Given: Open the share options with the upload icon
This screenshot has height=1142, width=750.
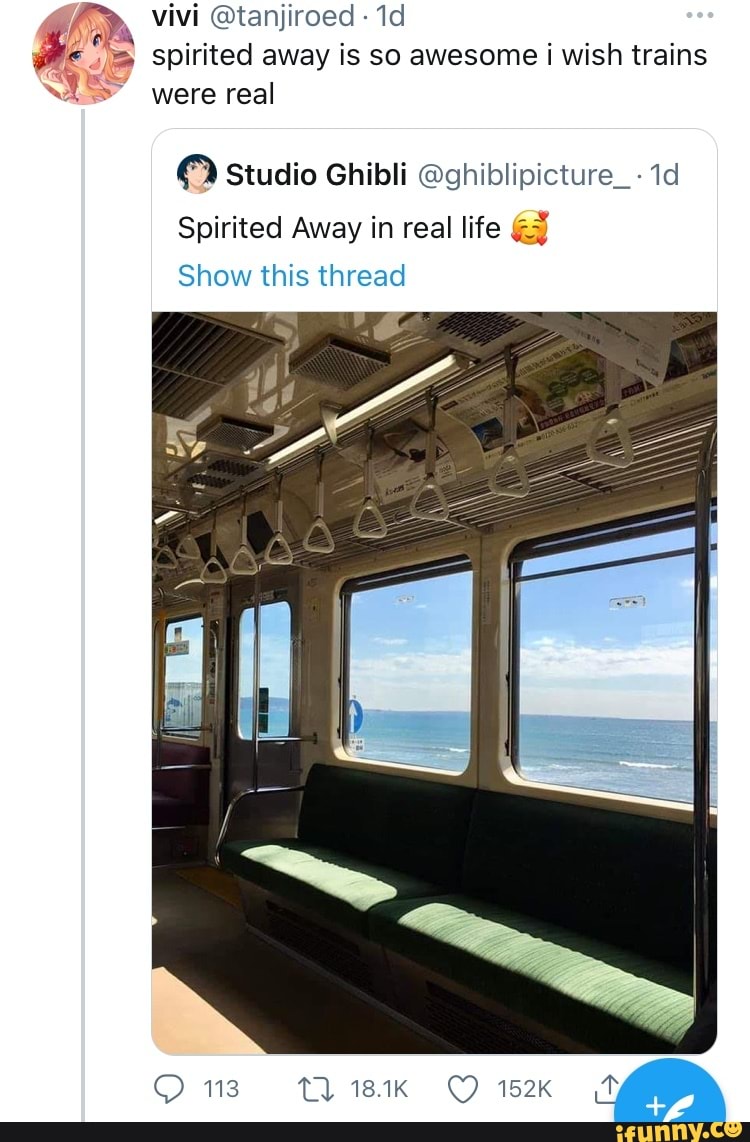Looking at the screenshot, I should click(x=610, y=1089).
